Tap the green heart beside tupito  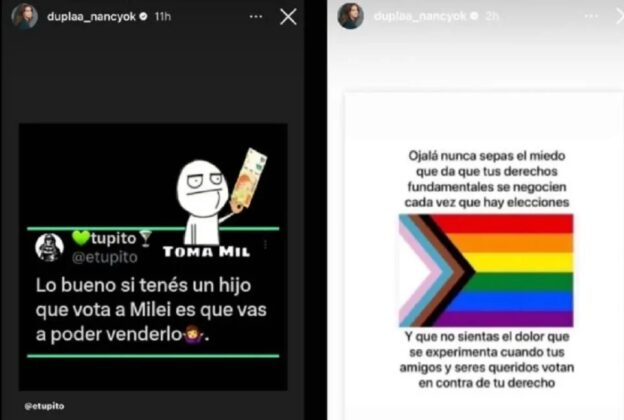tap(81, 238)
